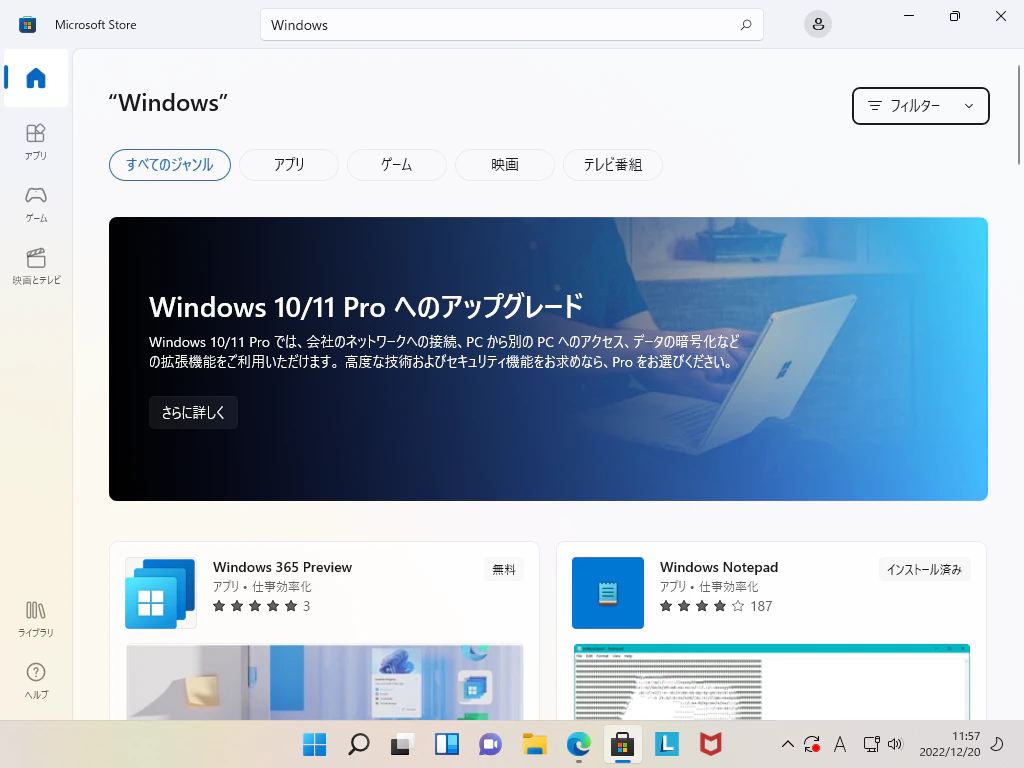The width and height of the screenshot is (1024, 768).
Task: Open Windows 365 Preview screenshot thumbnail
Action: point(325,682)
